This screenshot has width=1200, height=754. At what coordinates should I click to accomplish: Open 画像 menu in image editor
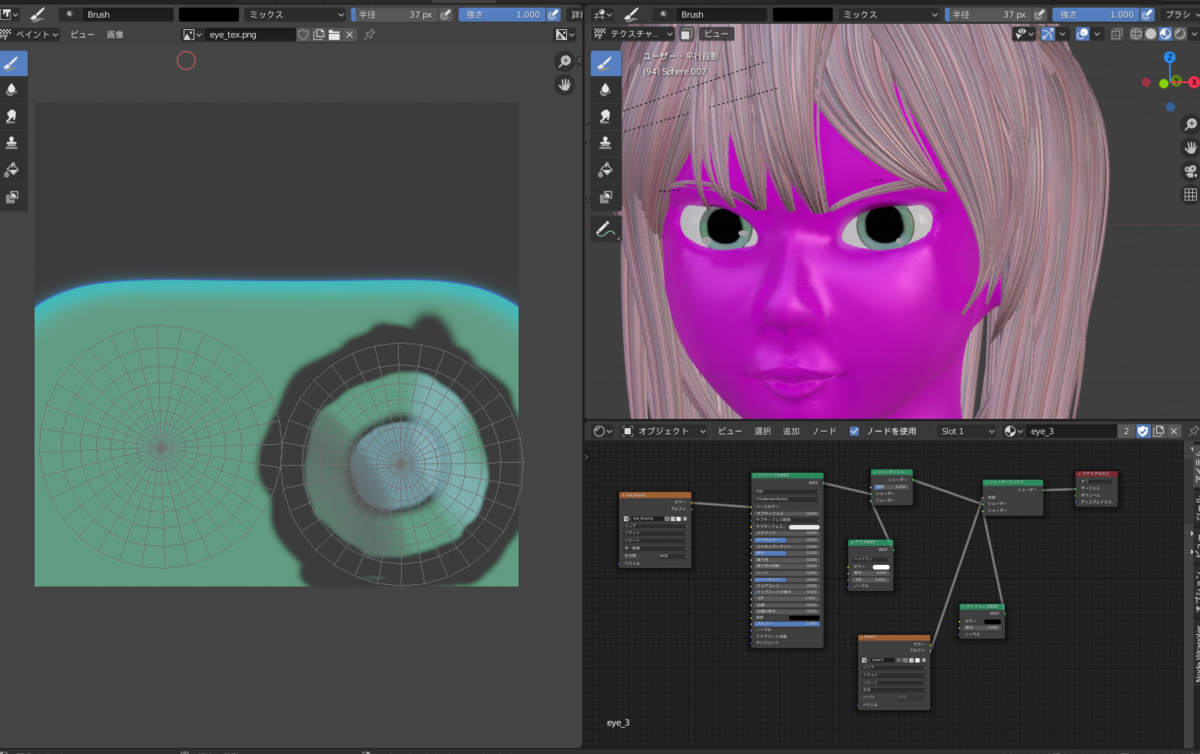click(x=115, y=34)
